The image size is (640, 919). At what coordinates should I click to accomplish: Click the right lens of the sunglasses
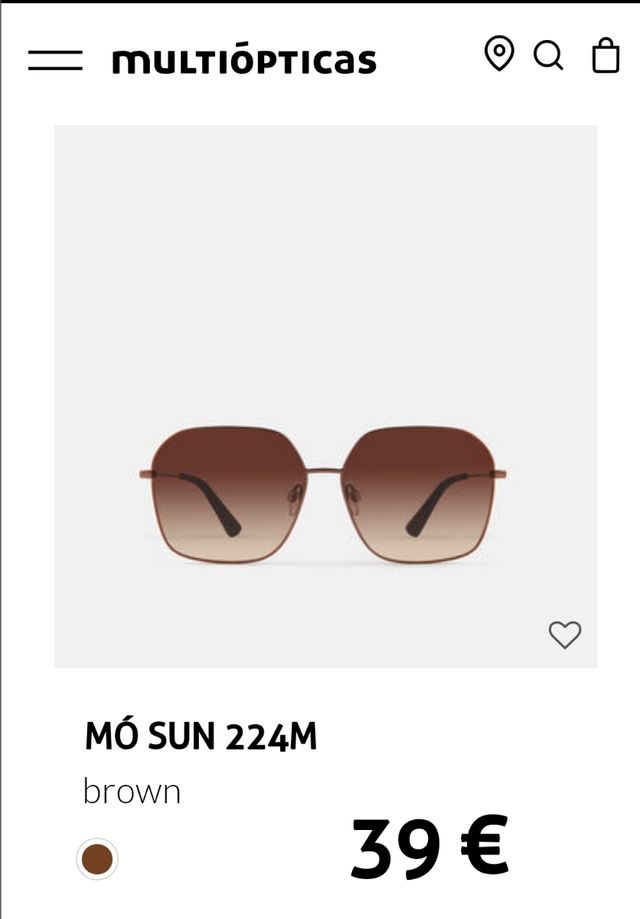click(418, 494)
